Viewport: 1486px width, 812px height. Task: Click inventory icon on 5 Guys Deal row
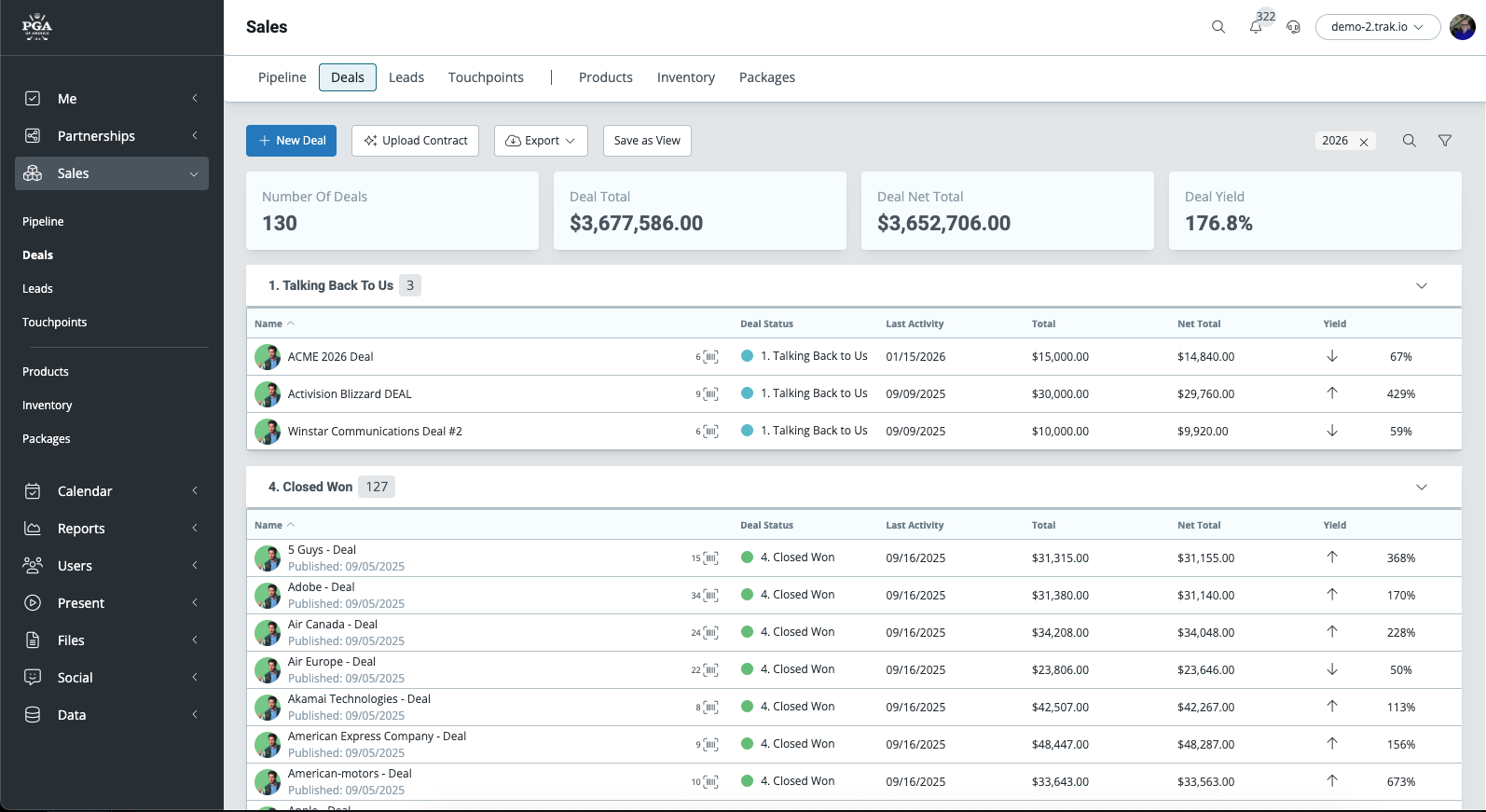[x=710, y=558]
